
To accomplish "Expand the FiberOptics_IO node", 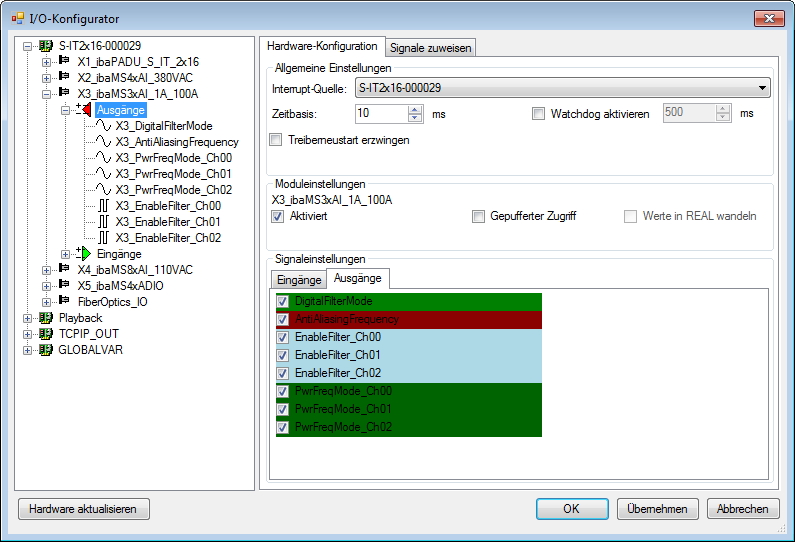I will coord(46,302).
